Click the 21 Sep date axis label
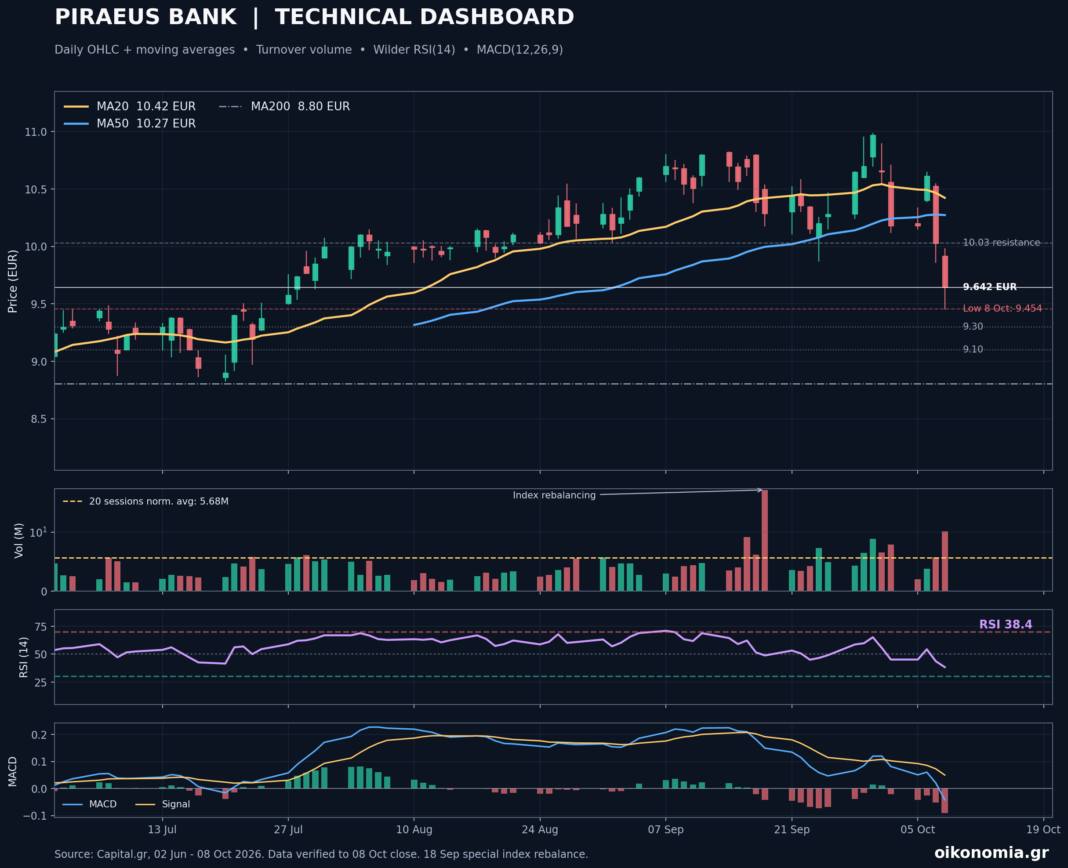Screen dimensions: 1068x868 coord(791,829)
